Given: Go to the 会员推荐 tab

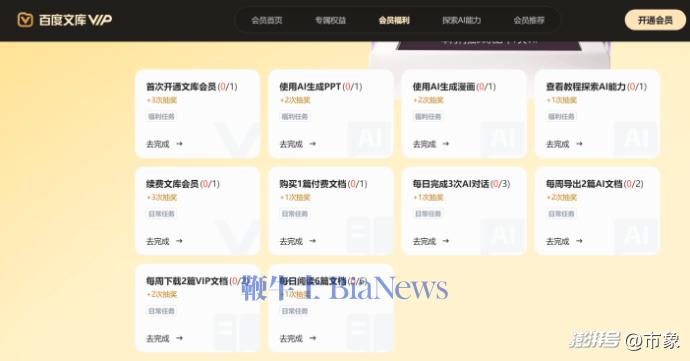Looking at the screenshot, I should pos(529,20).
